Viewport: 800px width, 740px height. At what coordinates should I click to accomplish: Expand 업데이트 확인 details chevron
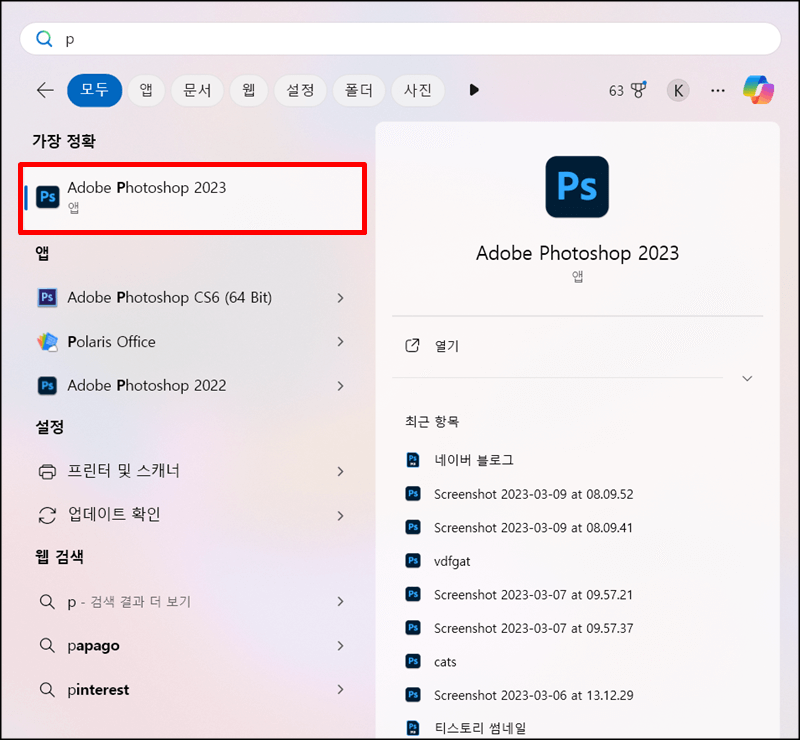coord(340,516)
